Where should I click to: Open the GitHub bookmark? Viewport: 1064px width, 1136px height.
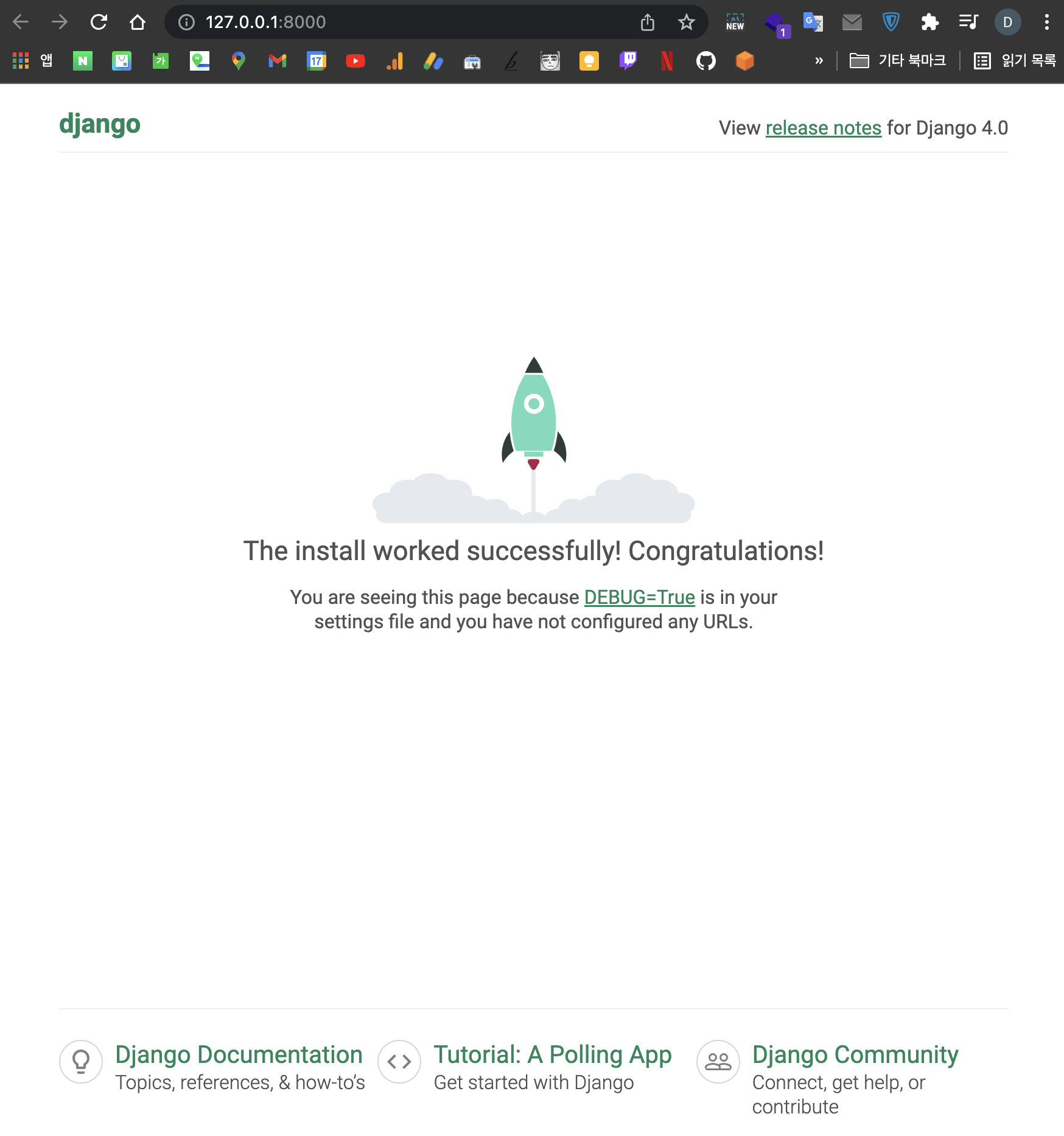click(x=706, y=61)
